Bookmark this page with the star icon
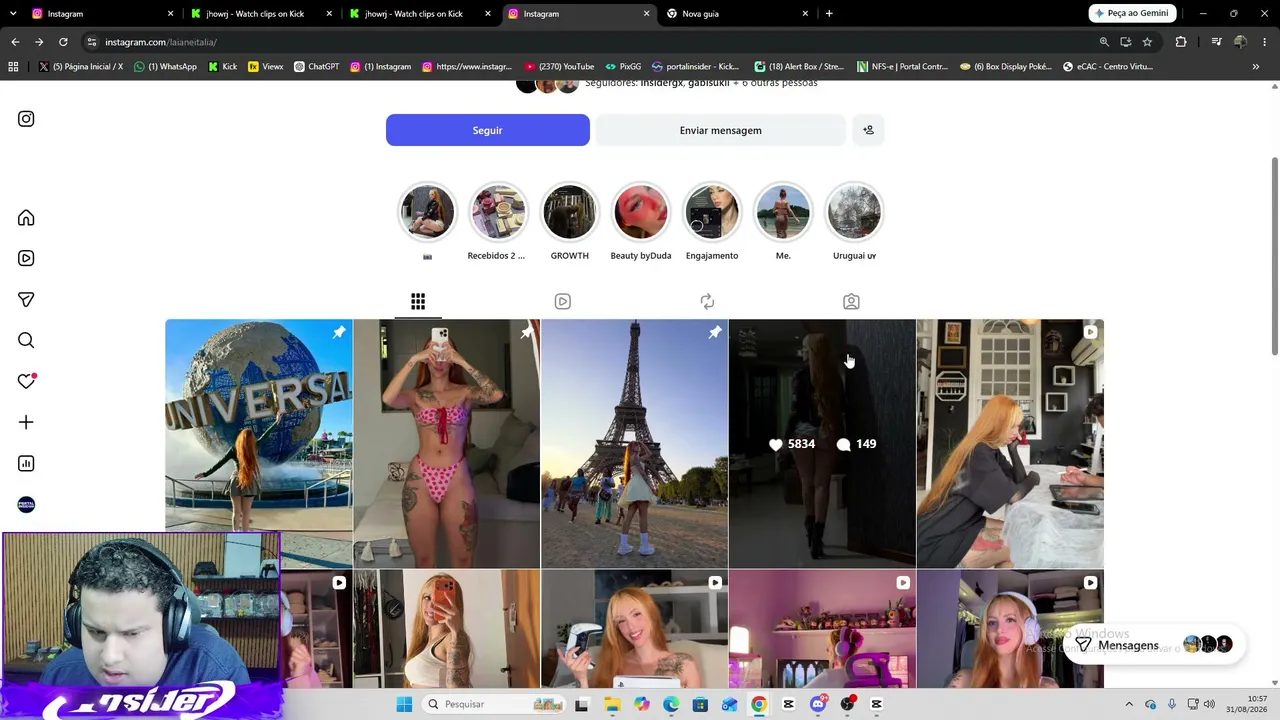This screenshot has height=720, width=1280. tap(1147, 42)
